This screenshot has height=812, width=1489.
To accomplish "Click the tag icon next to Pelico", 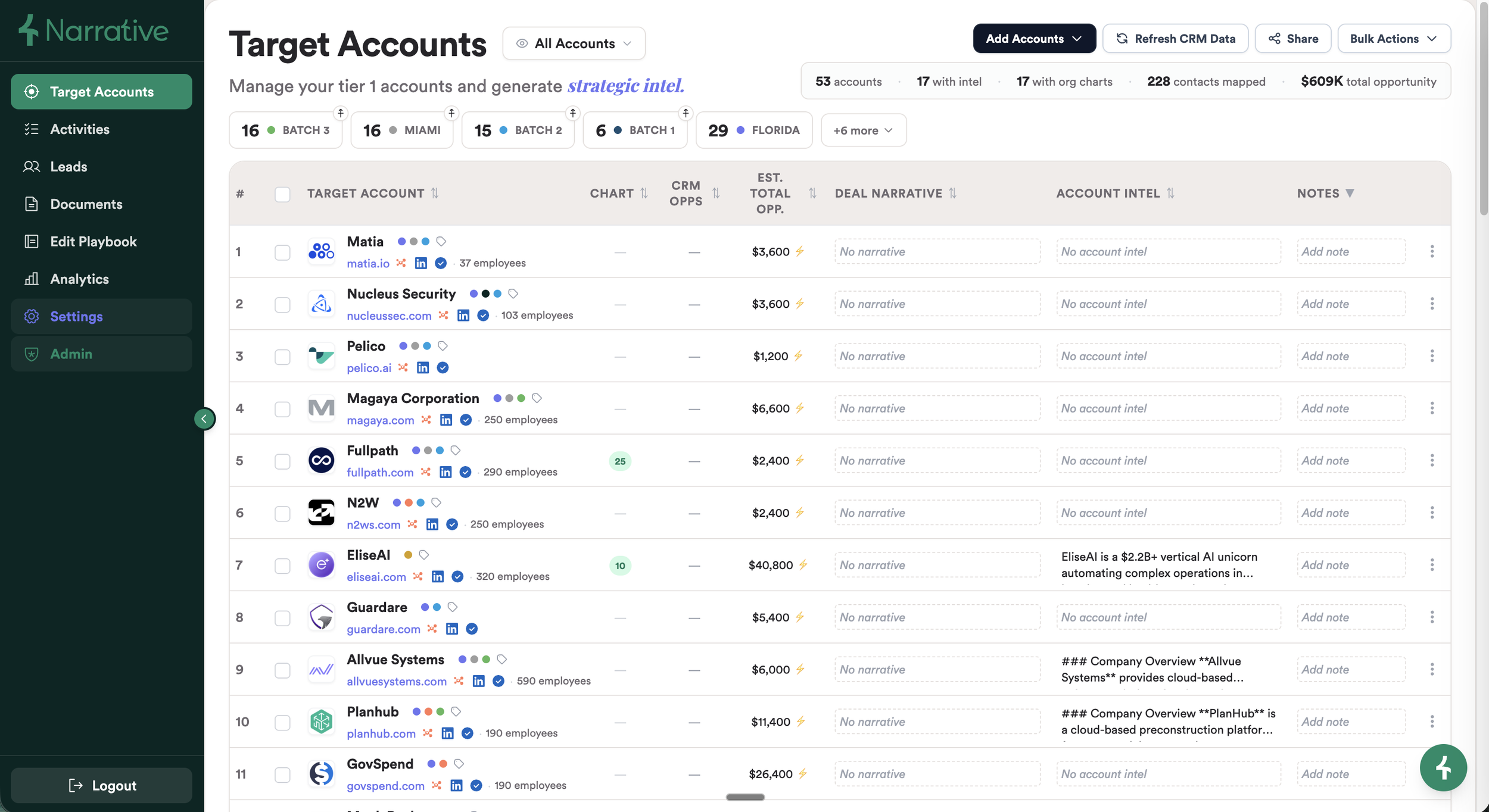I will click(x=443, y=346).
